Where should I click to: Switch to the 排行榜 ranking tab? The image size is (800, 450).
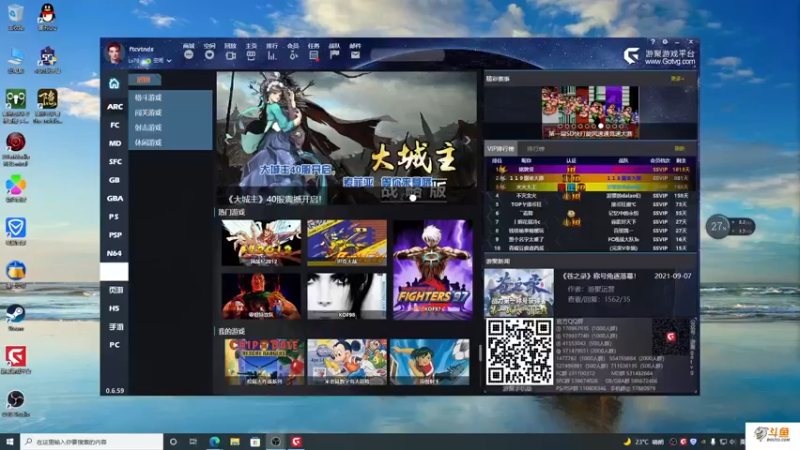tap(535, 148)
